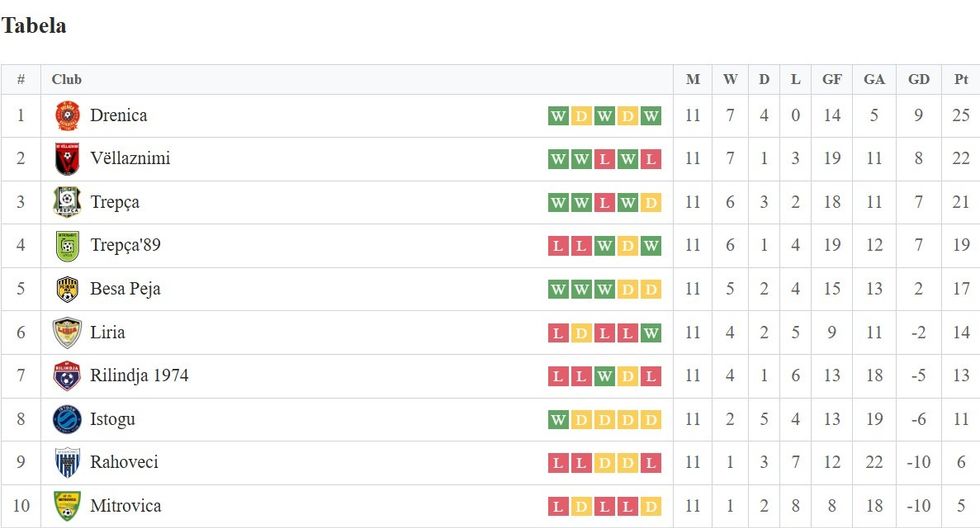Image resolution: width=980 pixels, height=528 pixels.
Task: Open the Drenica club name link
Action: pos(118,116)
